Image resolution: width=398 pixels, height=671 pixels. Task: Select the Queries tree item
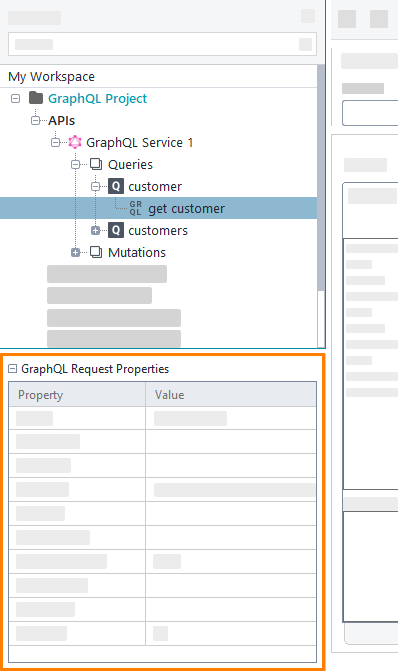click(130, 165)
